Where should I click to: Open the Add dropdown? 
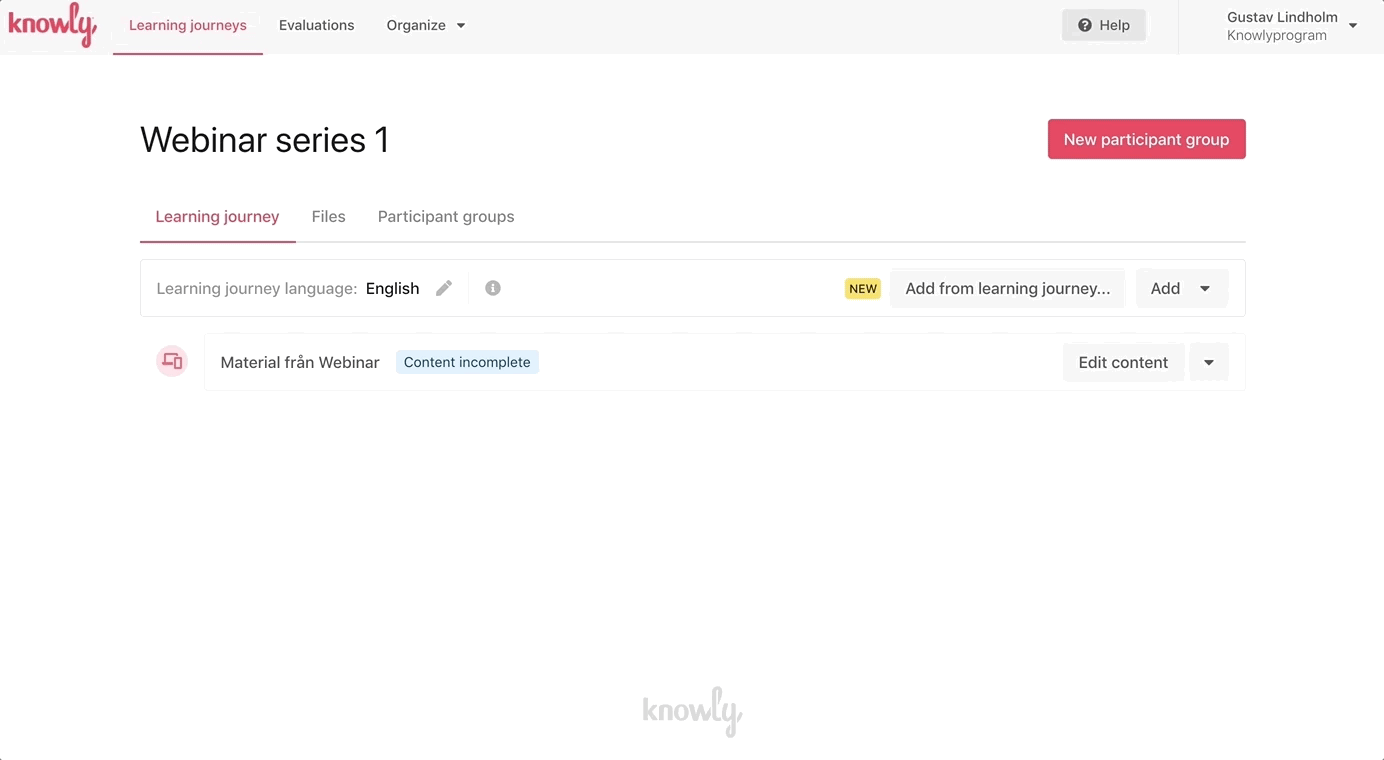(x=1182, y=288)
